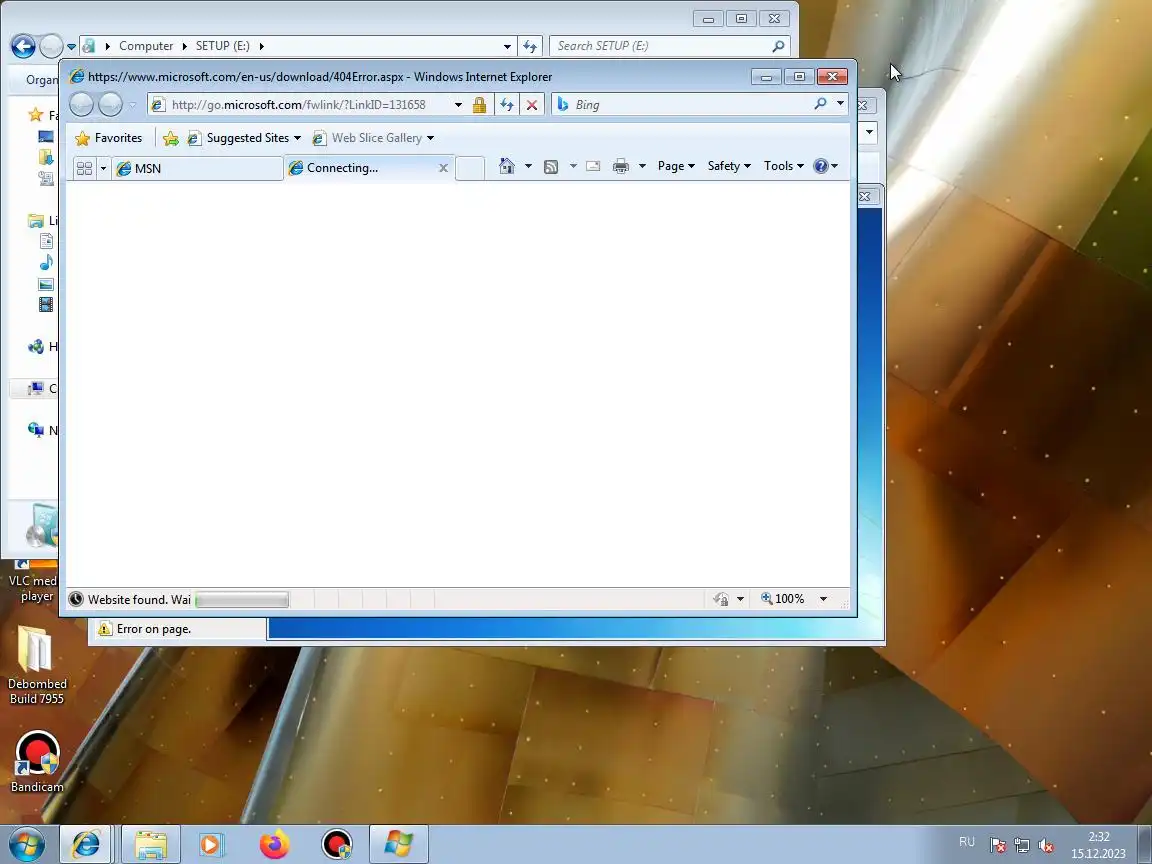Click Computer in Explorer breadcrumb
This screenshot has width=1152, height=864.
tap(146, 46)
